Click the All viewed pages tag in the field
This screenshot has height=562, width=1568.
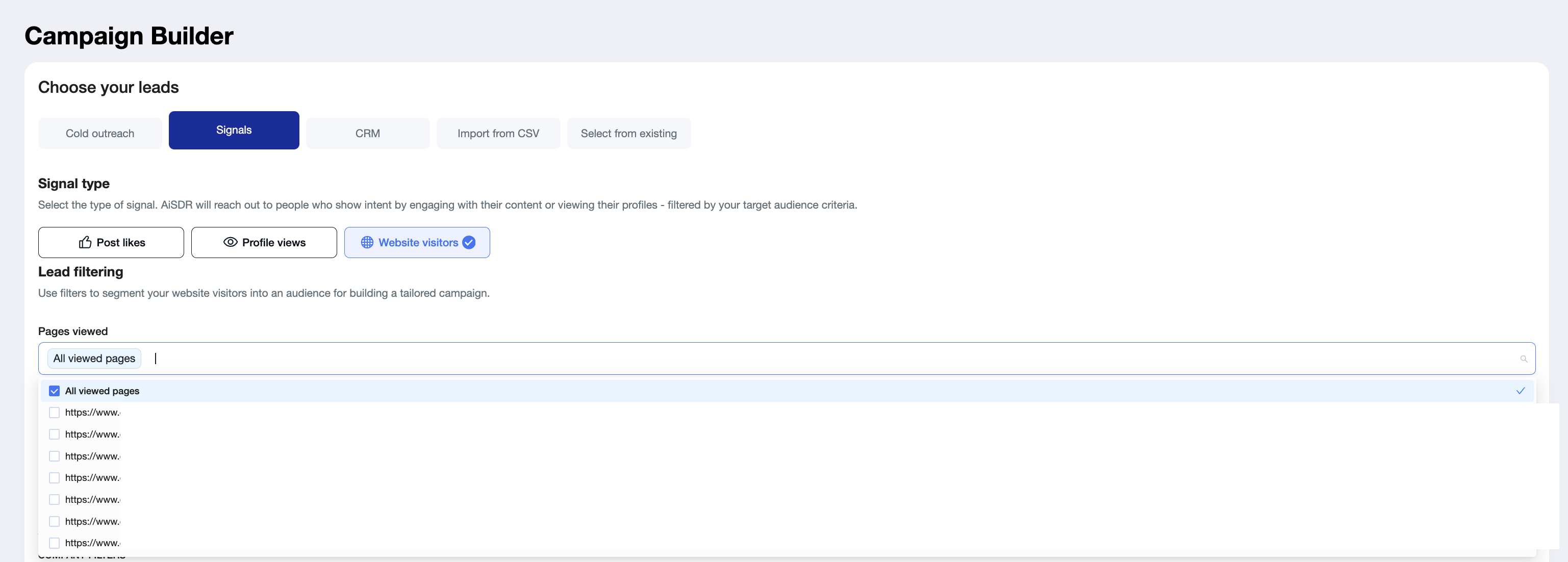(x=94, y=359)
